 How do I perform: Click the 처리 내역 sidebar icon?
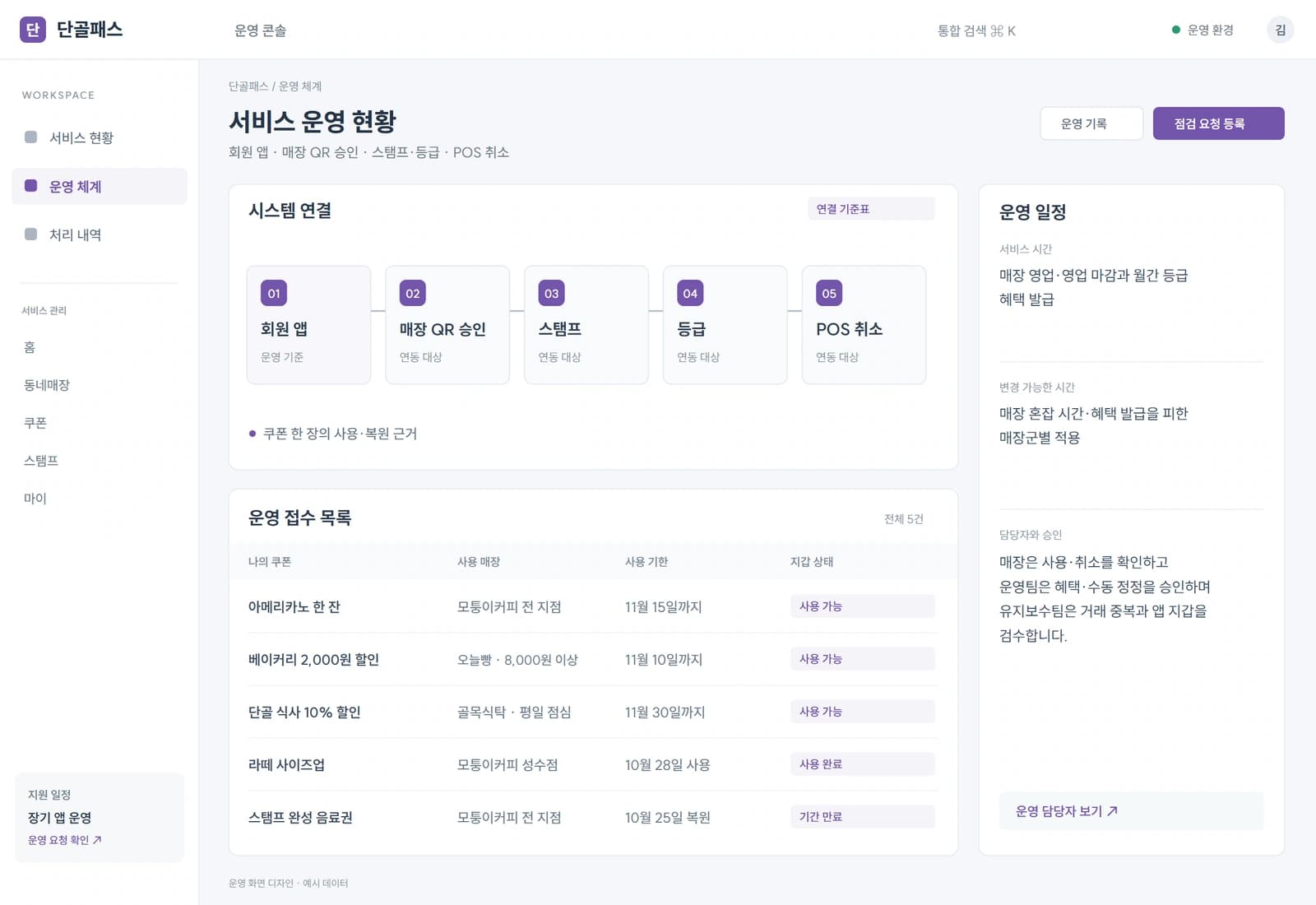(x=31, y=234)
